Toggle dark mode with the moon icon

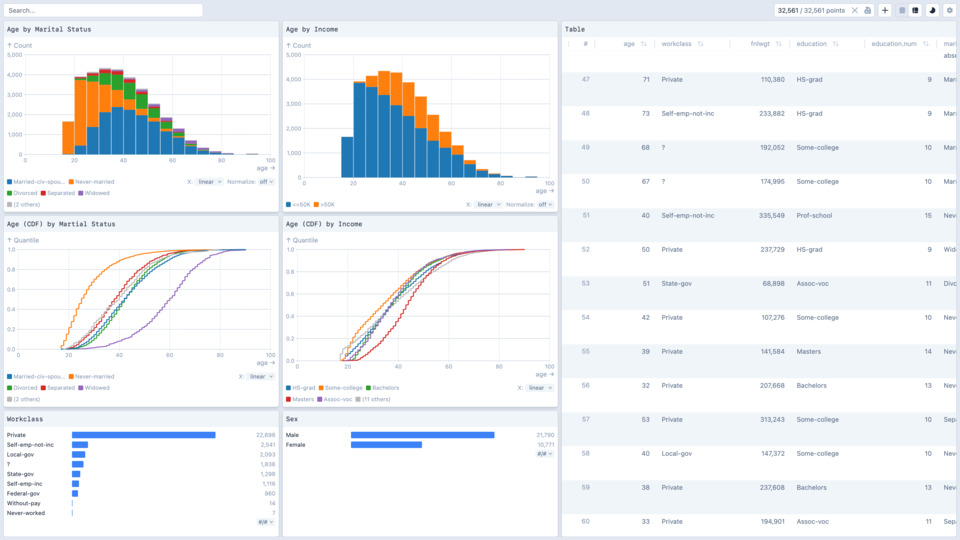tap(932, 10)
